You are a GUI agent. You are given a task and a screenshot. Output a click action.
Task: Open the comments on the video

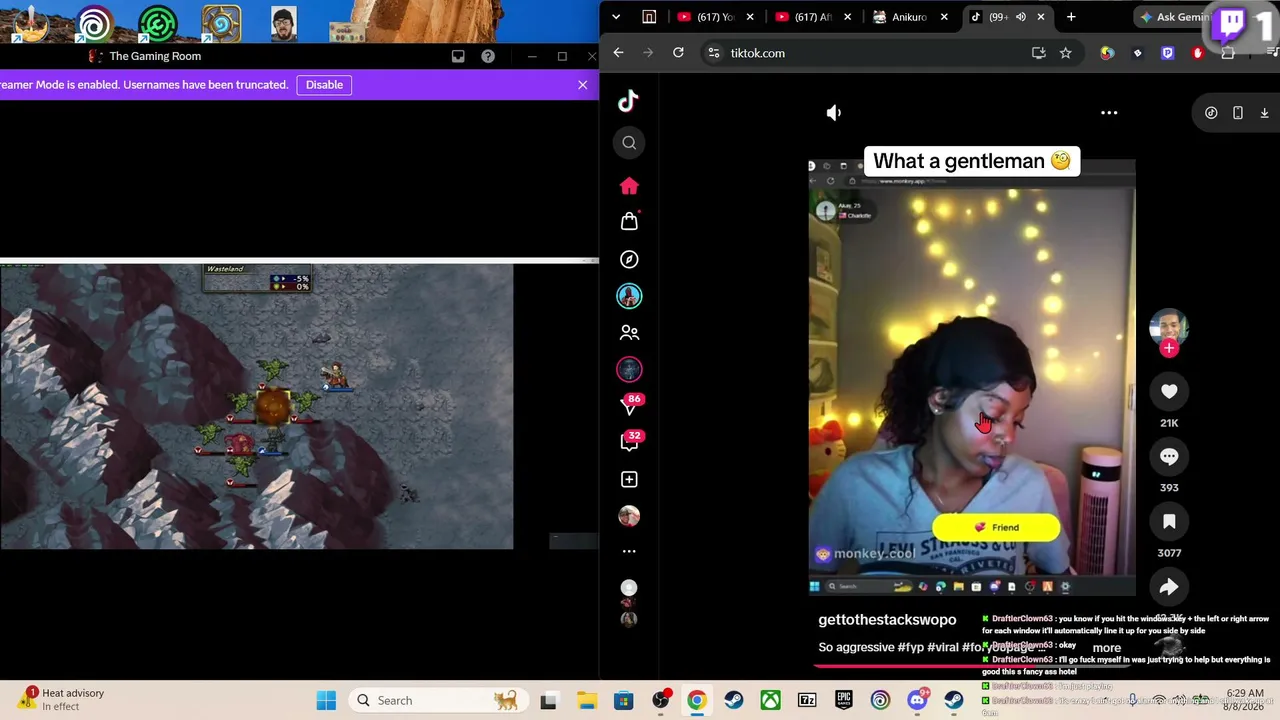[x=1169, y=457]
